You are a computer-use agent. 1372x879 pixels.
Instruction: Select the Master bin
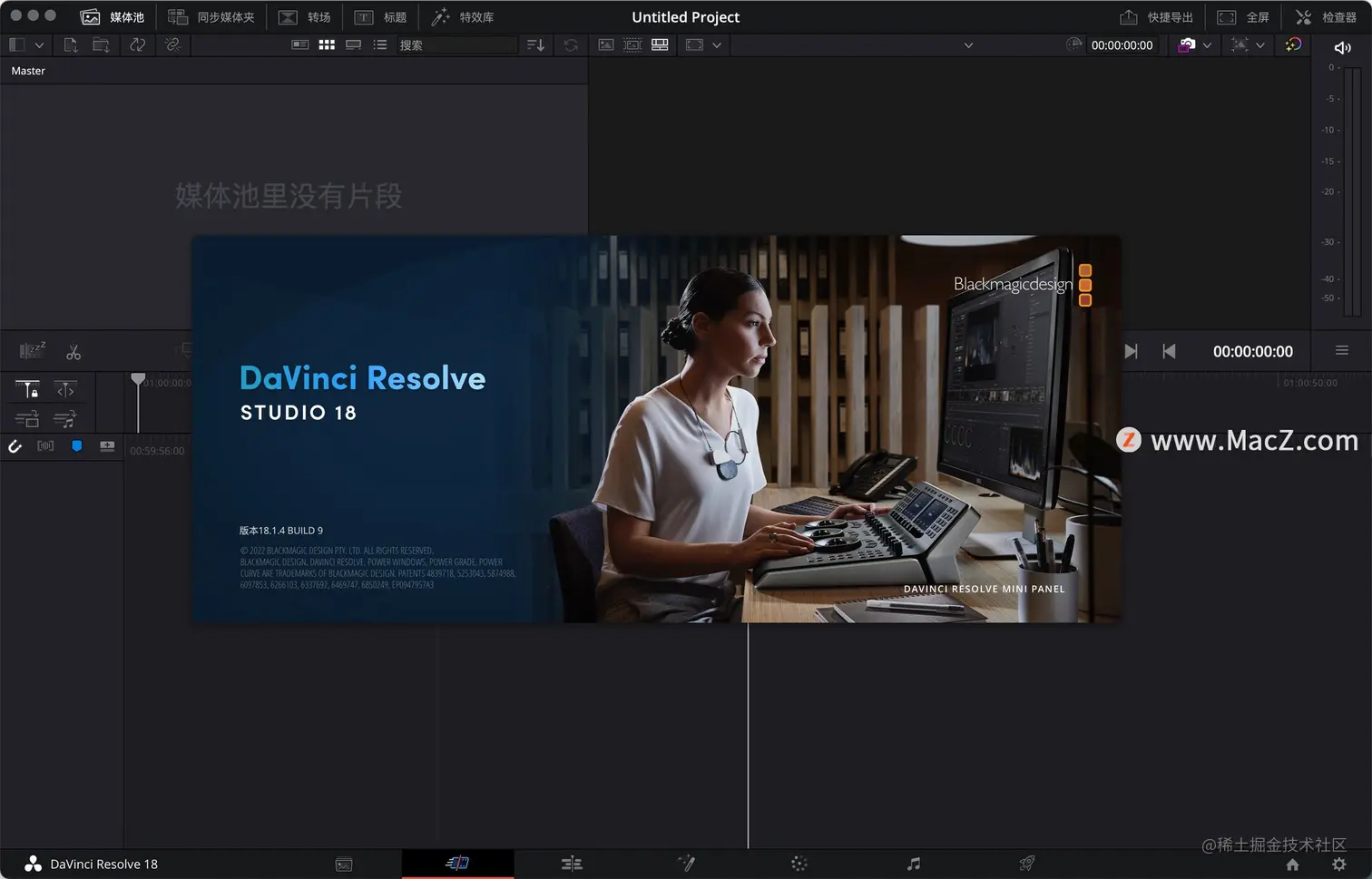point(28,71)
